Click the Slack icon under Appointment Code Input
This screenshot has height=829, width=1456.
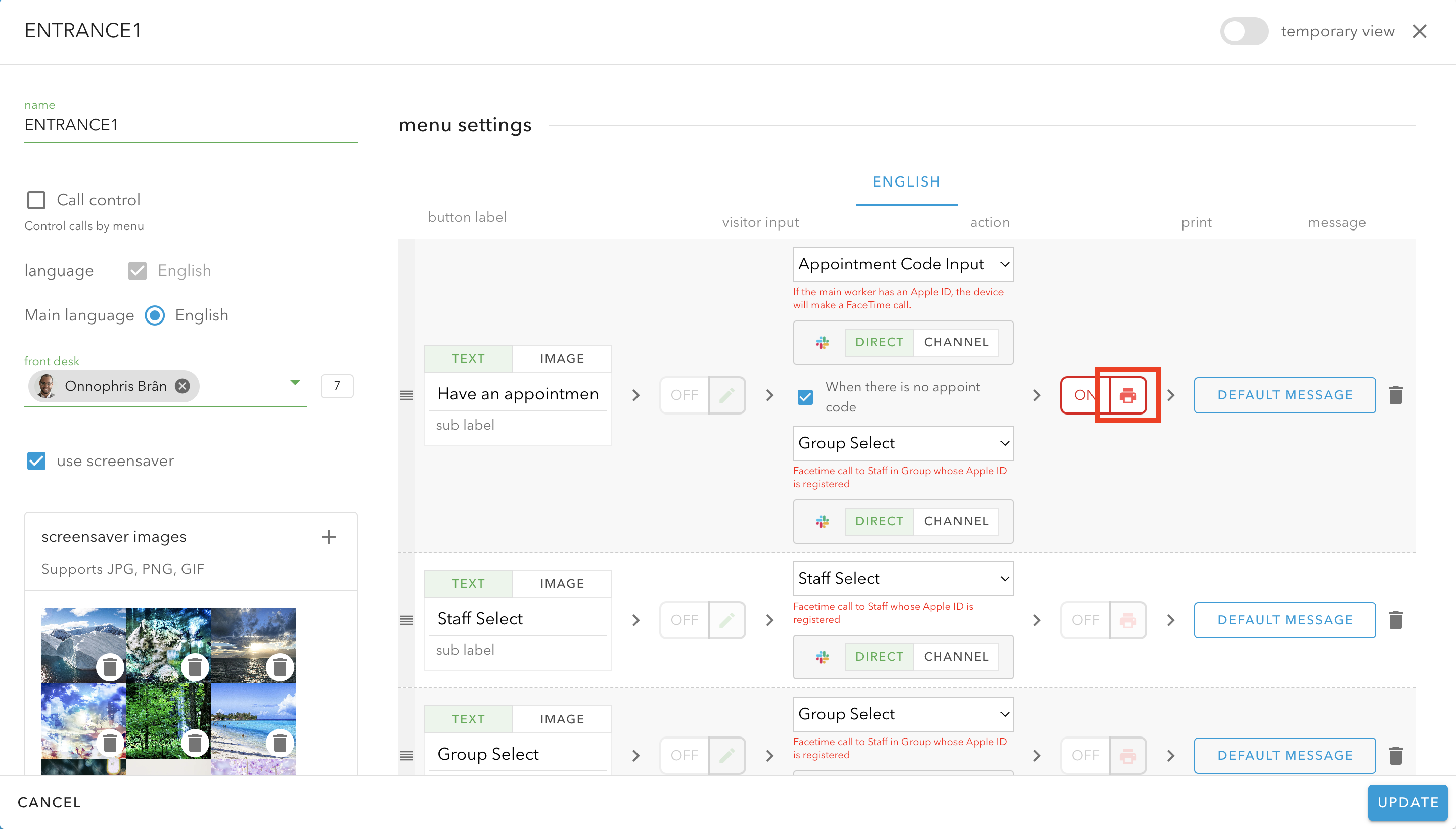point(822,342)
